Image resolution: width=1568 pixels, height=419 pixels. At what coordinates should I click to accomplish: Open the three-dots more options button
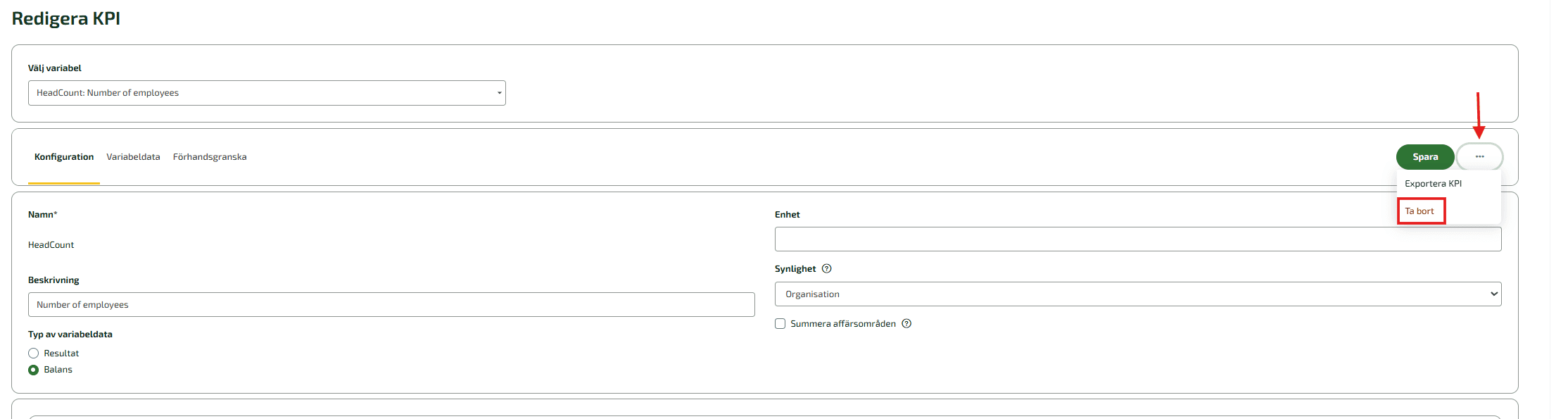(1479, 156)
